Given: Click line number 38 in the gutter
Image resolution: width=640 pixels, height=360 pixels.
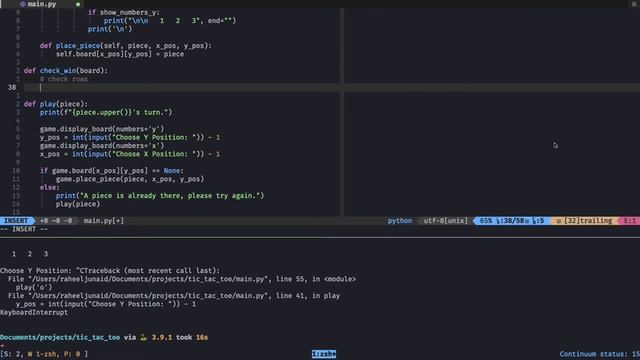Looking at the screenshot, I should point(12,87).
